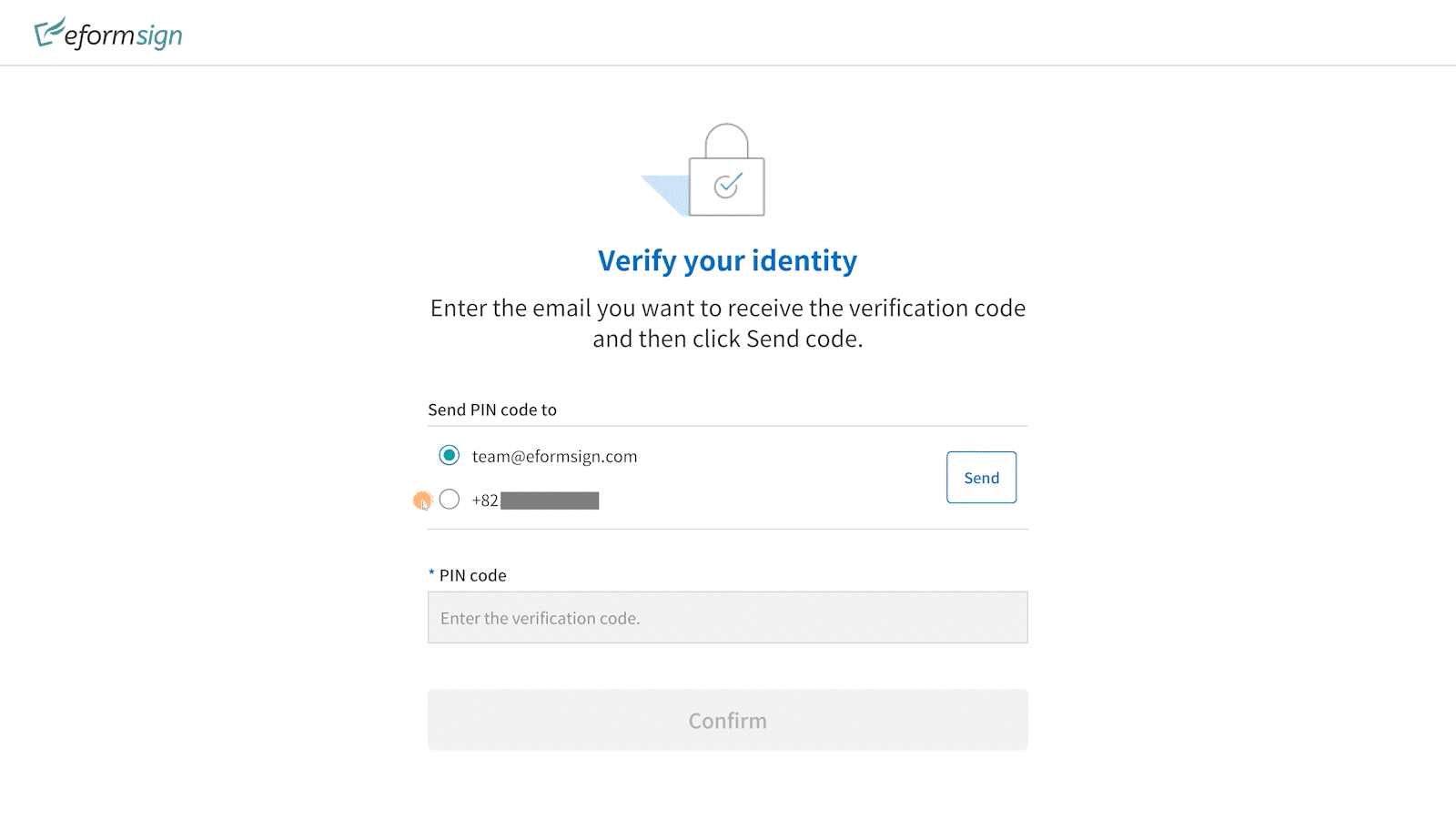1456x819 pixels.
Task: Click the PIN code field label
Action: (472, 575)
